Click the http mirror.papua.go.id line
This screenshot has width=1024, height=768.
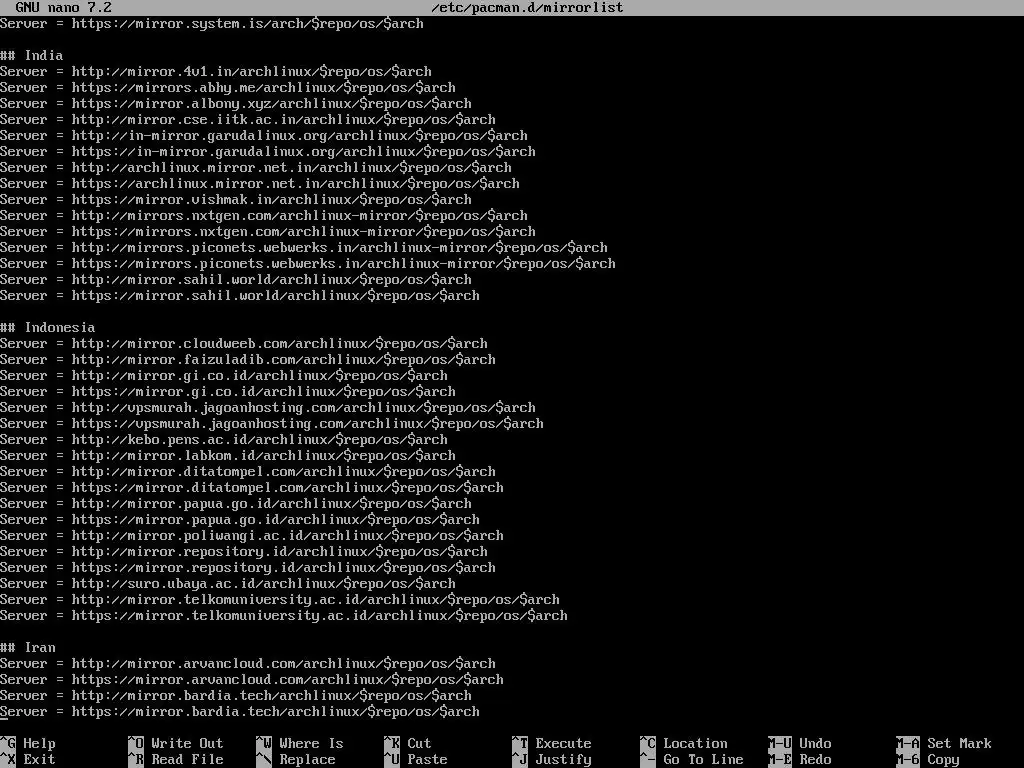(236, 504)
